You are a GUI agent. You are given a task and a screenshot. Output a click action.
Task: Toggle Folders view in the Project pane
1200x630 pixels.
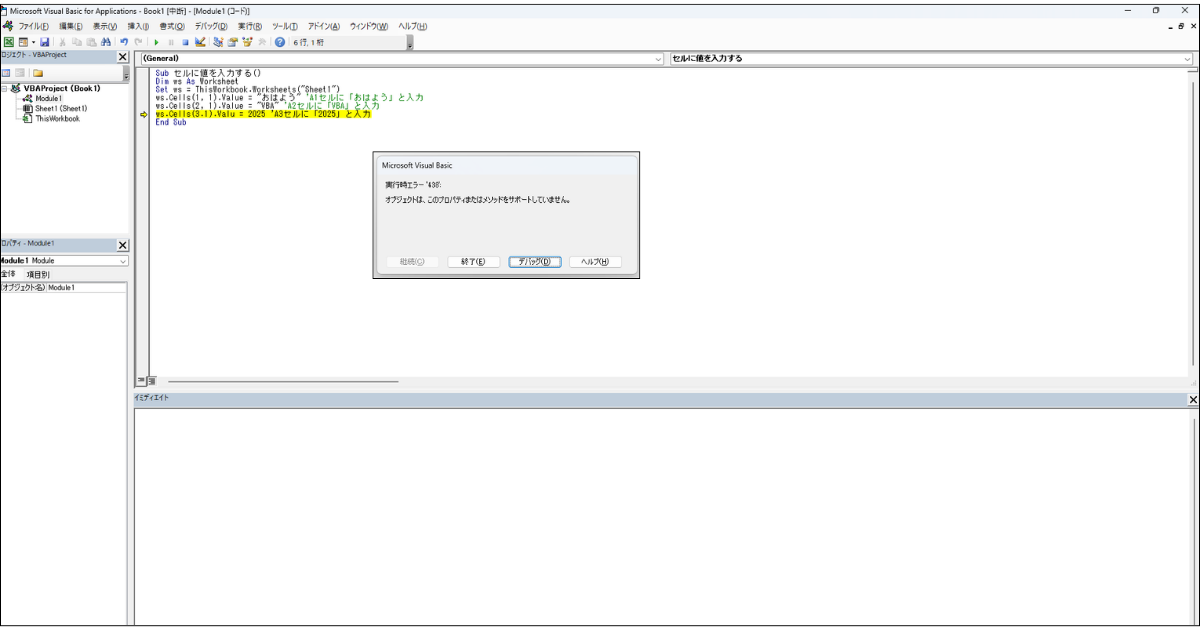click(37, 73)
